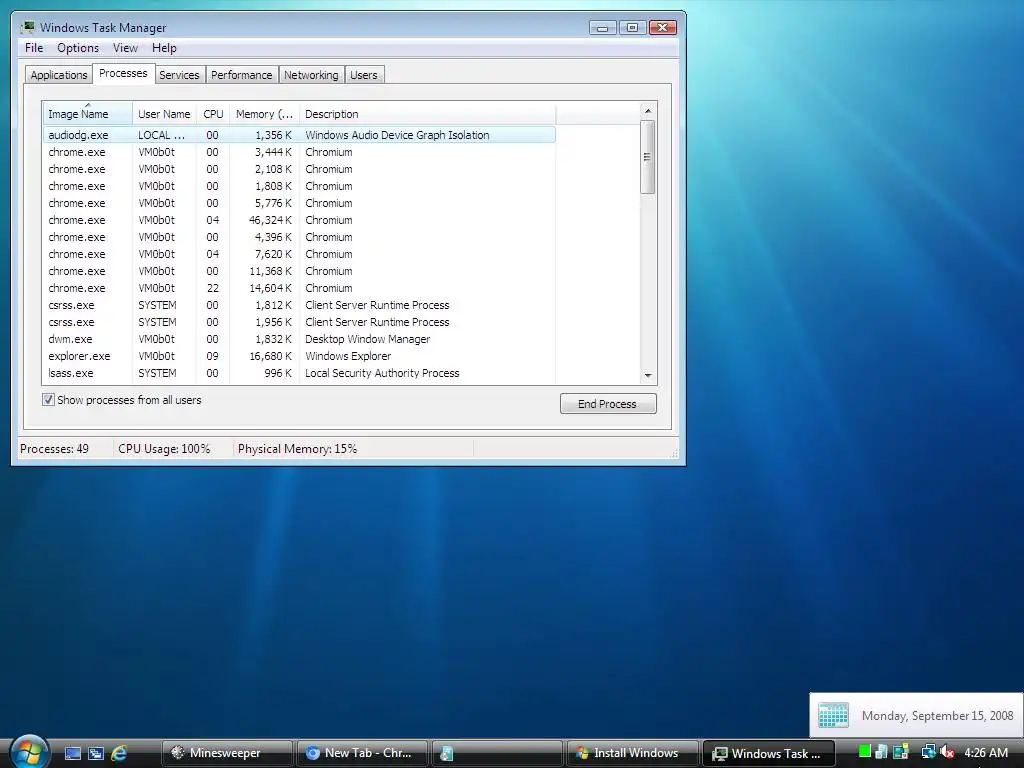
Task: Select the dwm.exe process row
Action: click(x=299, y=339)
